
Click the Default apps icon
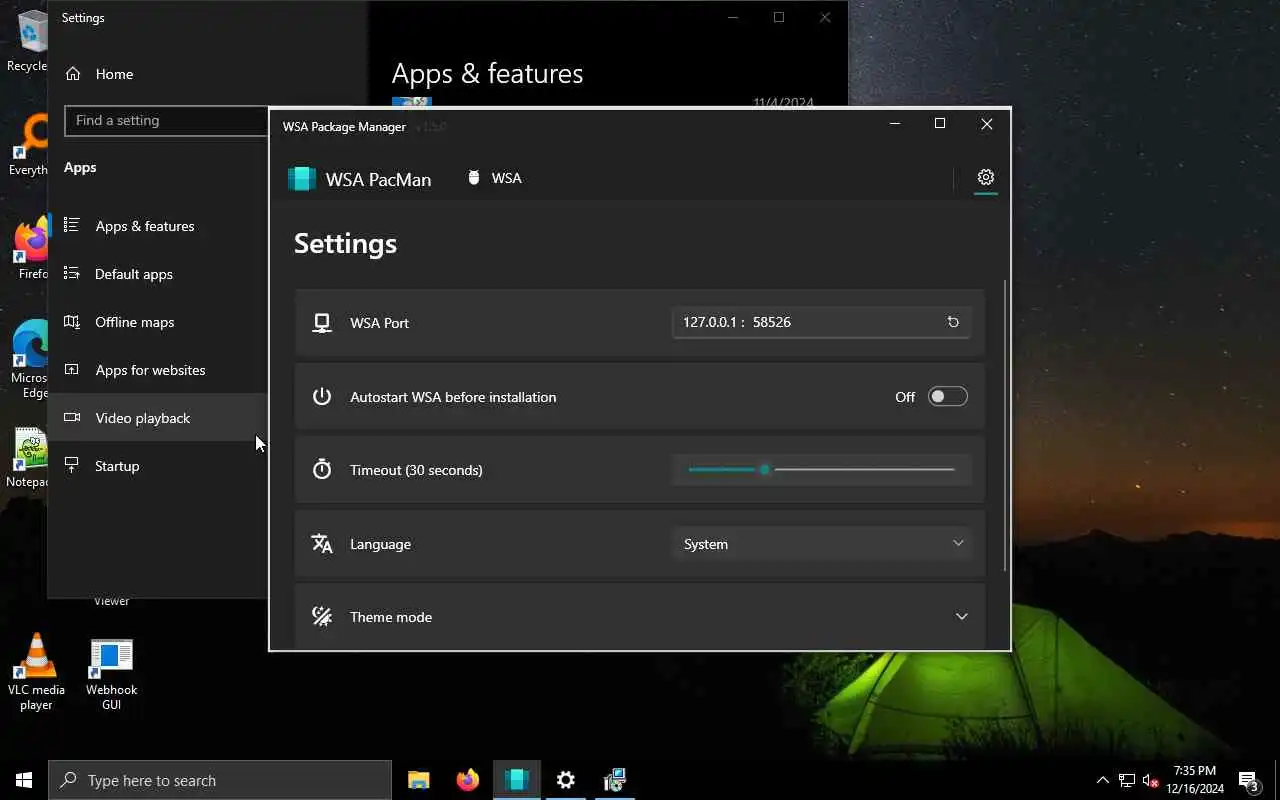pos(72,273)
